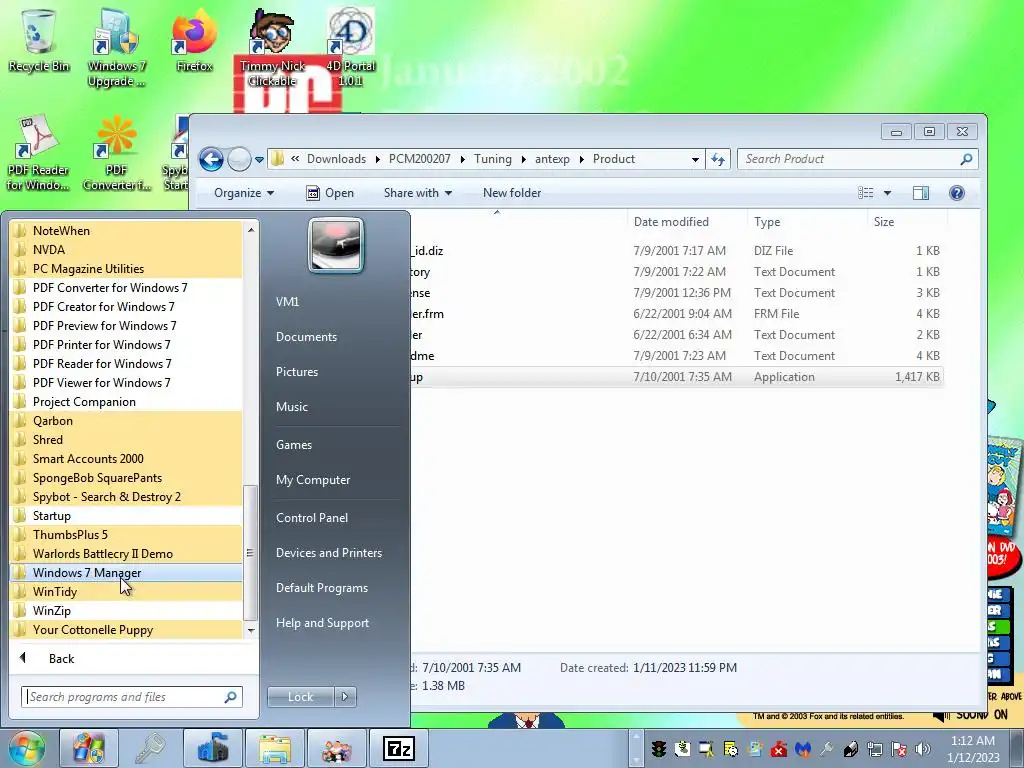
Task: Click New folder in the Explorer toolbar
Action: tap(512, 193)
